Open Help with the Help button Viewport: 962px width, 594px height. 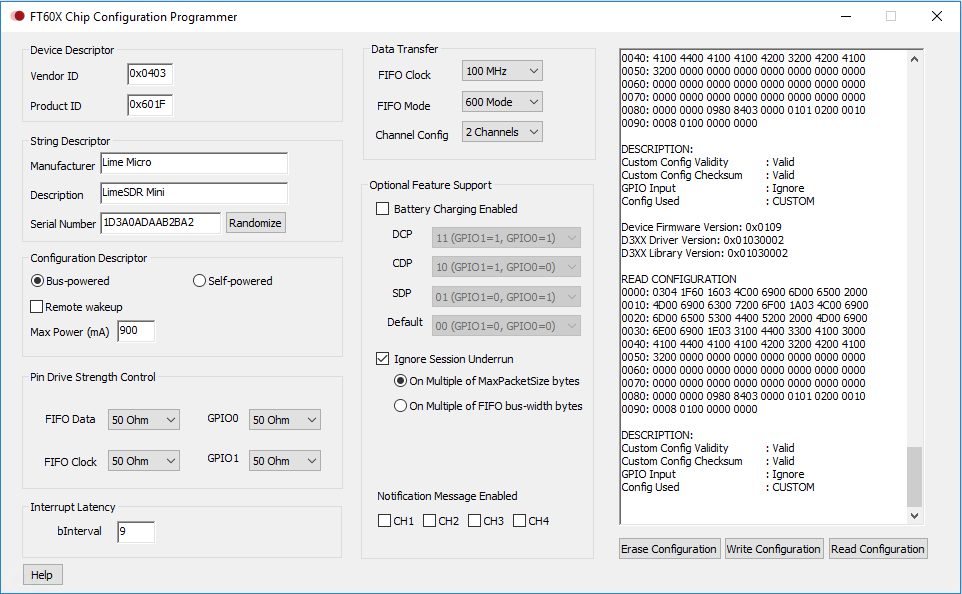tap(42, 575)
